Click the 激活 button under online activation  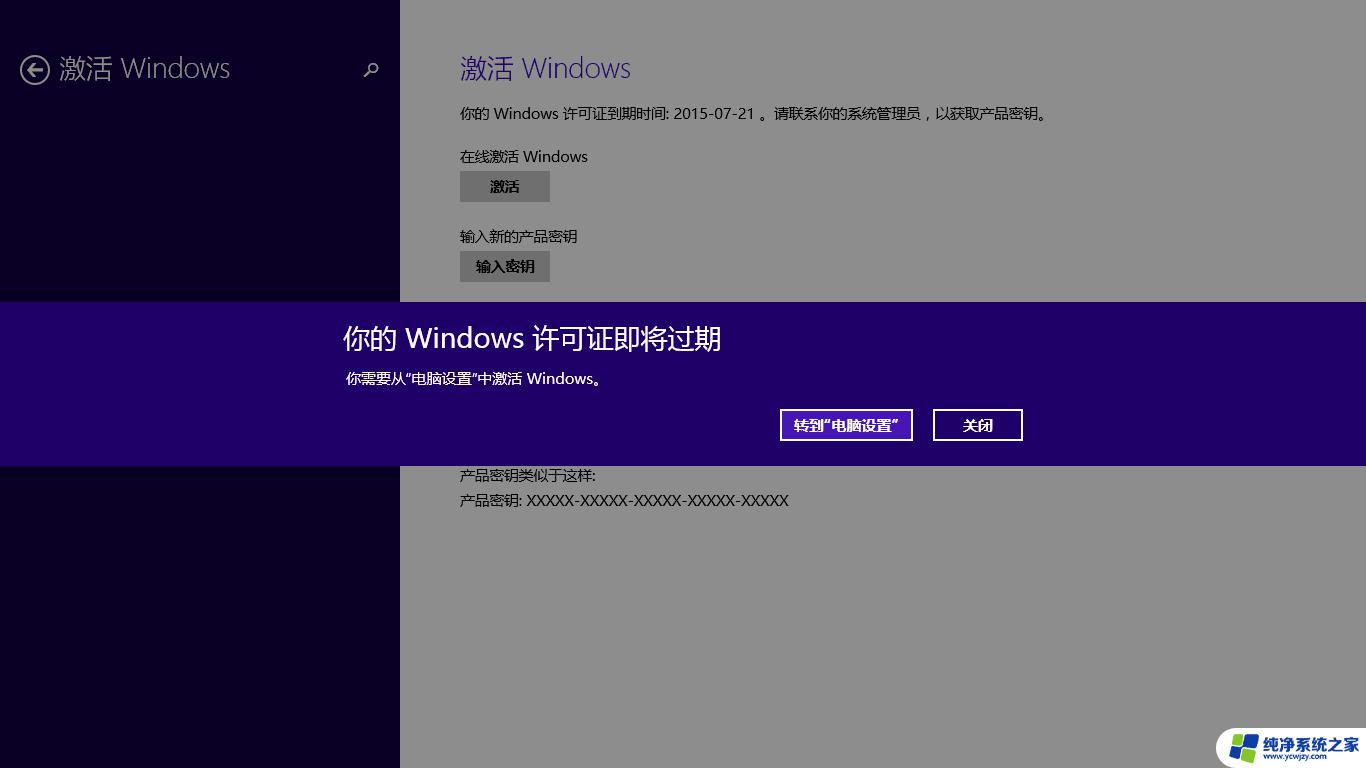[505, 187]
